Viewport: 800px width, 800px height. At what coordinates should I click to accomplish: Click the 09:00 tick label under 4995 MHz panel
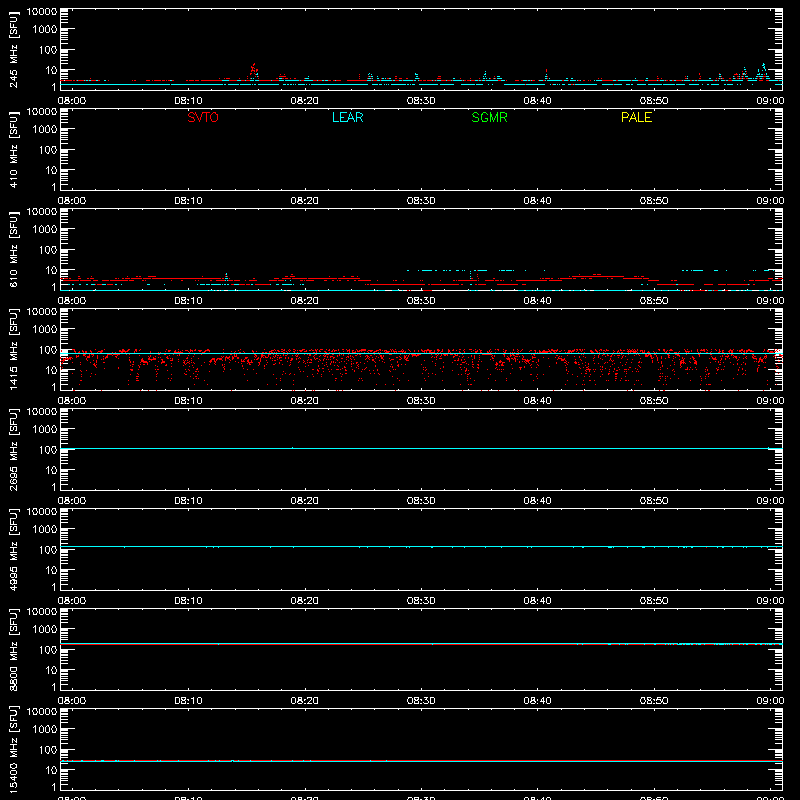pyautogui.click(x=770, y=601)
